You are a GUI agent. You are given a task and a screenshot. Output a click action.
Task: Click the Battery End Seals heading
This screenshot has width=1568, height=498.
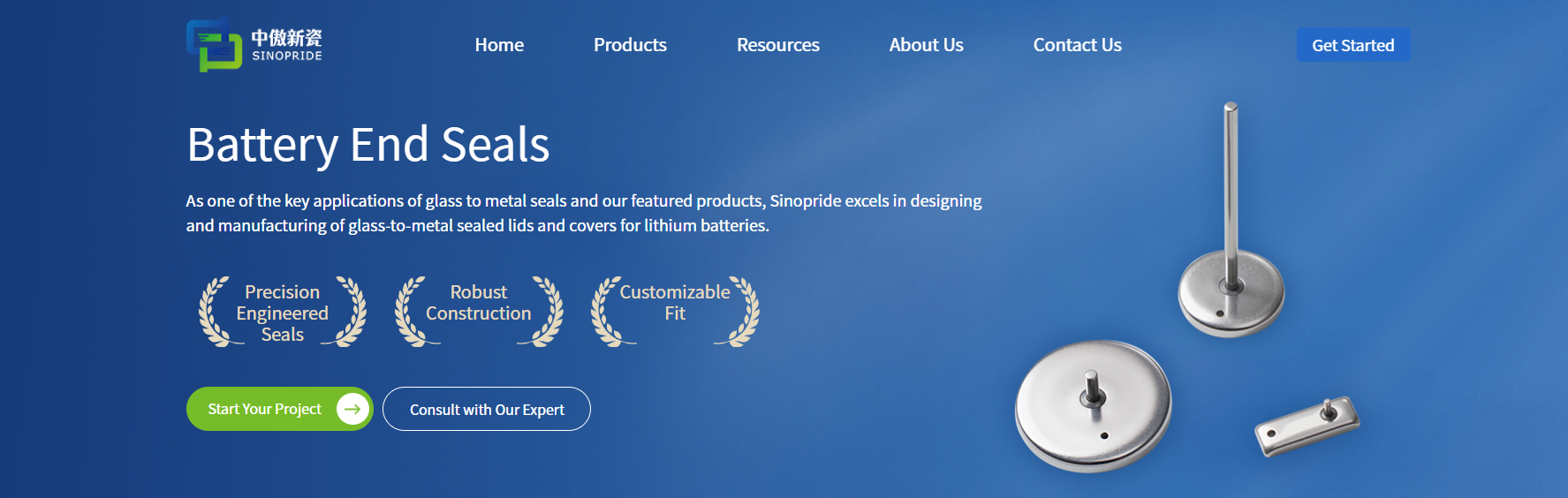point(367,145)
